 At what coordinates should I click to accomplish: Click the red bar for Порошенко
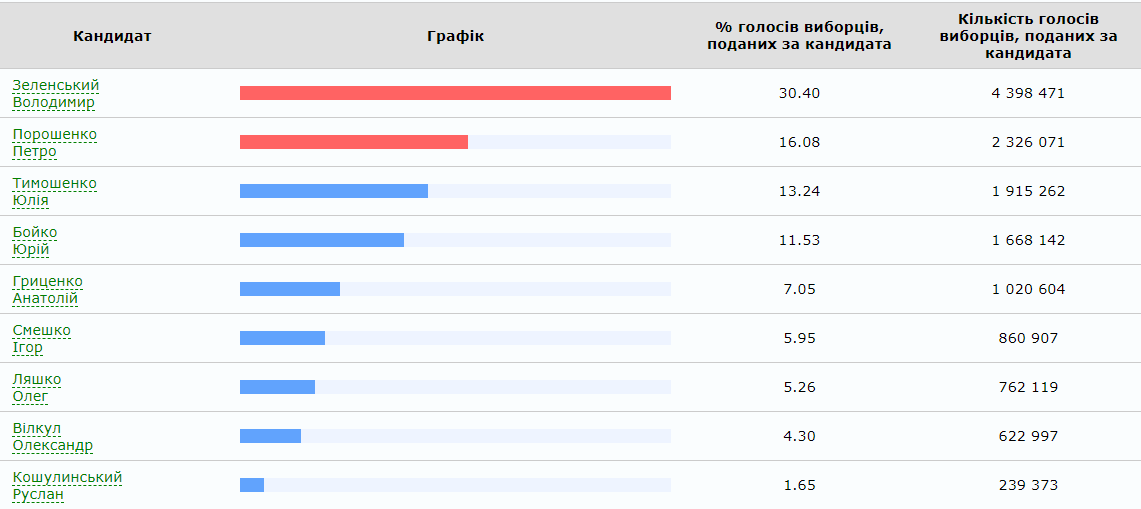[x=354, y=142]
